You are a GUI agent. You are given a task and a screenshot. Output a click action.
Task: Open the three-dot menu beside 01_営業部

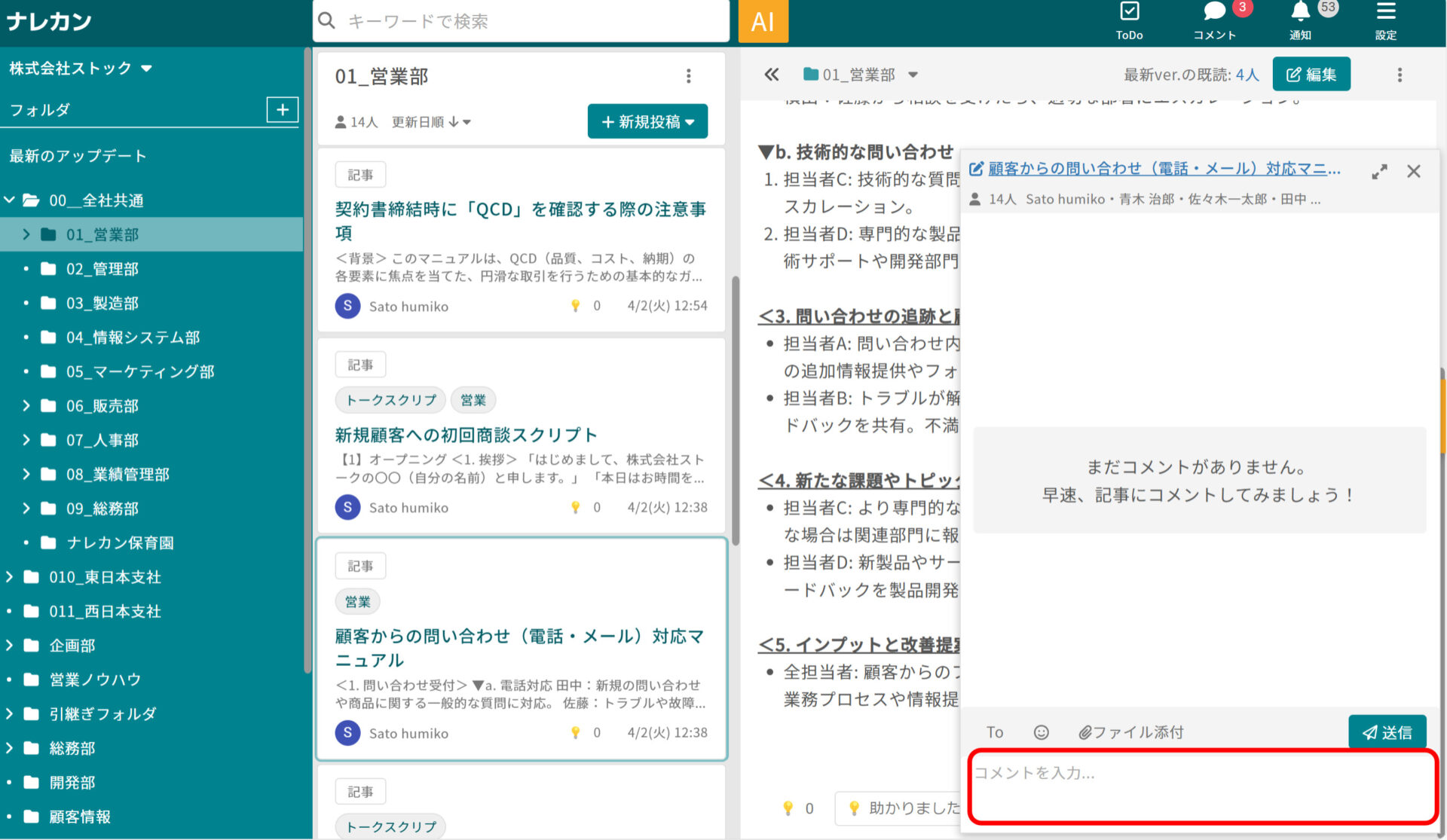click(x=688, y=75)
